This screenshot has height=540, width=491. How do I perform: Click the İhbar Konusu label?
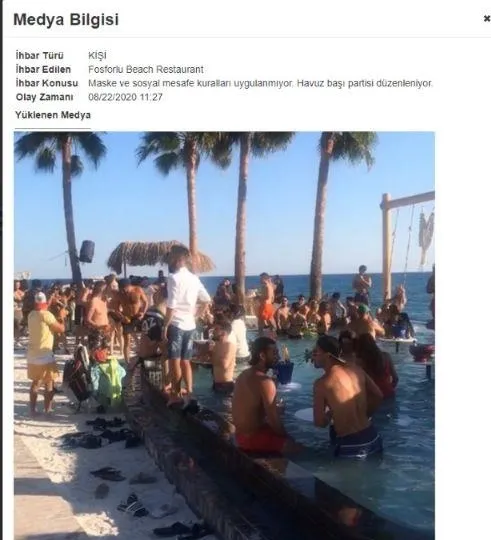[47, 83]
